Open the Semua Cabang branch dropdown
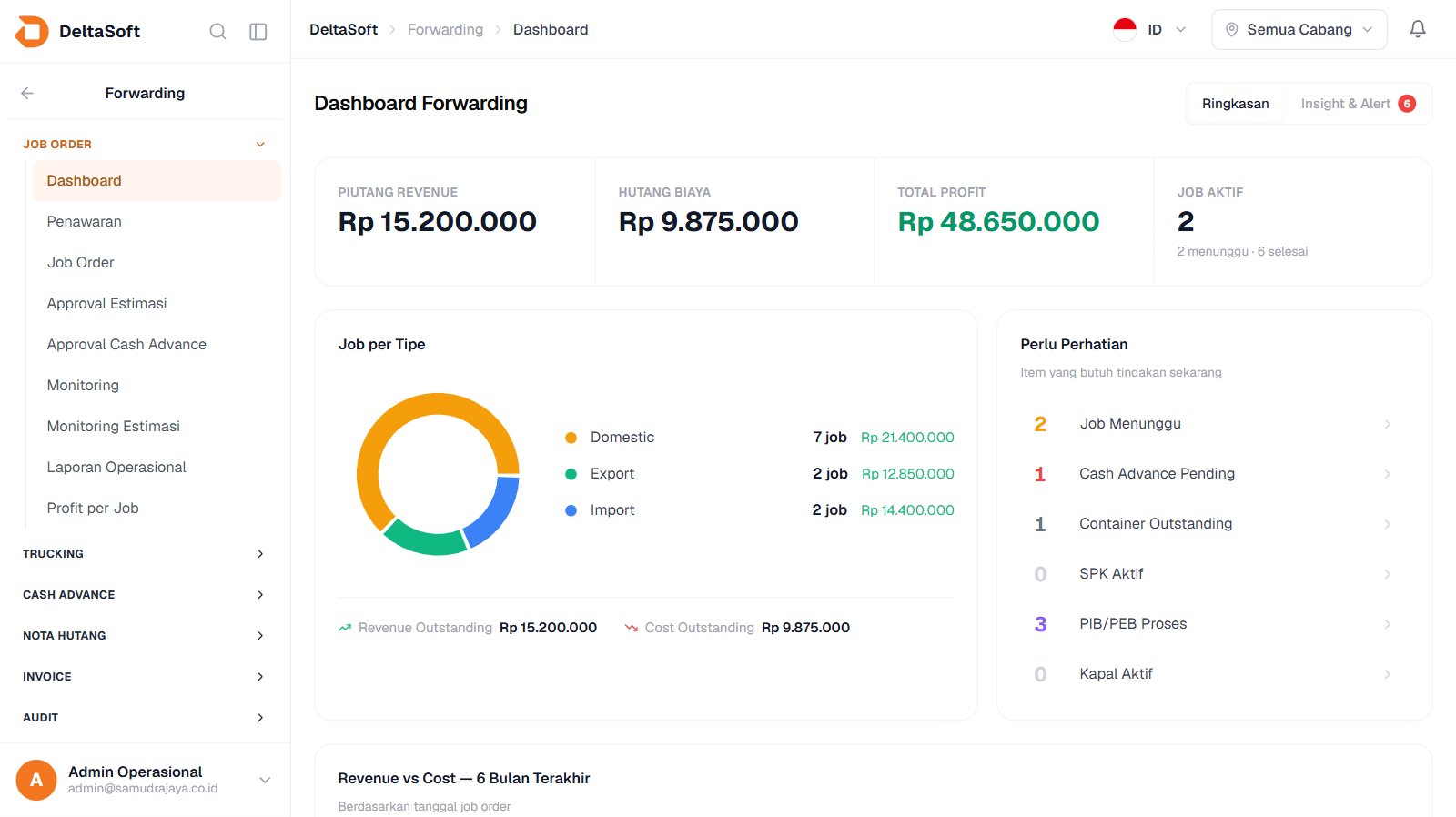Screen dimensions: 1456x817 1299,29
